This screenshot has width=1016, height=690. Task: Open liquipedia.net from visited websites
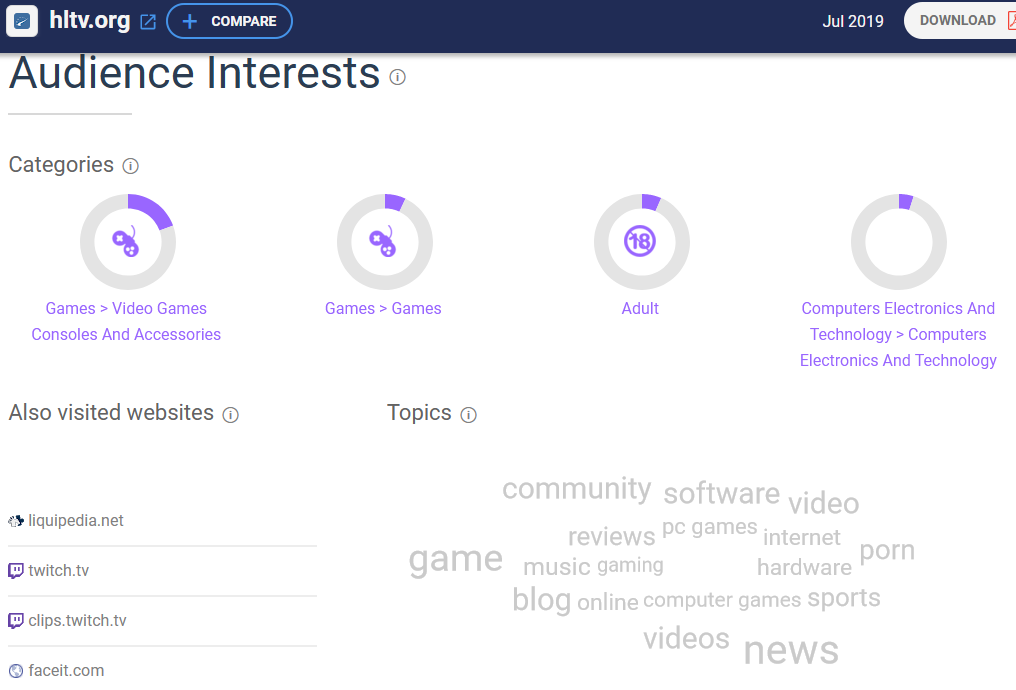76,521
